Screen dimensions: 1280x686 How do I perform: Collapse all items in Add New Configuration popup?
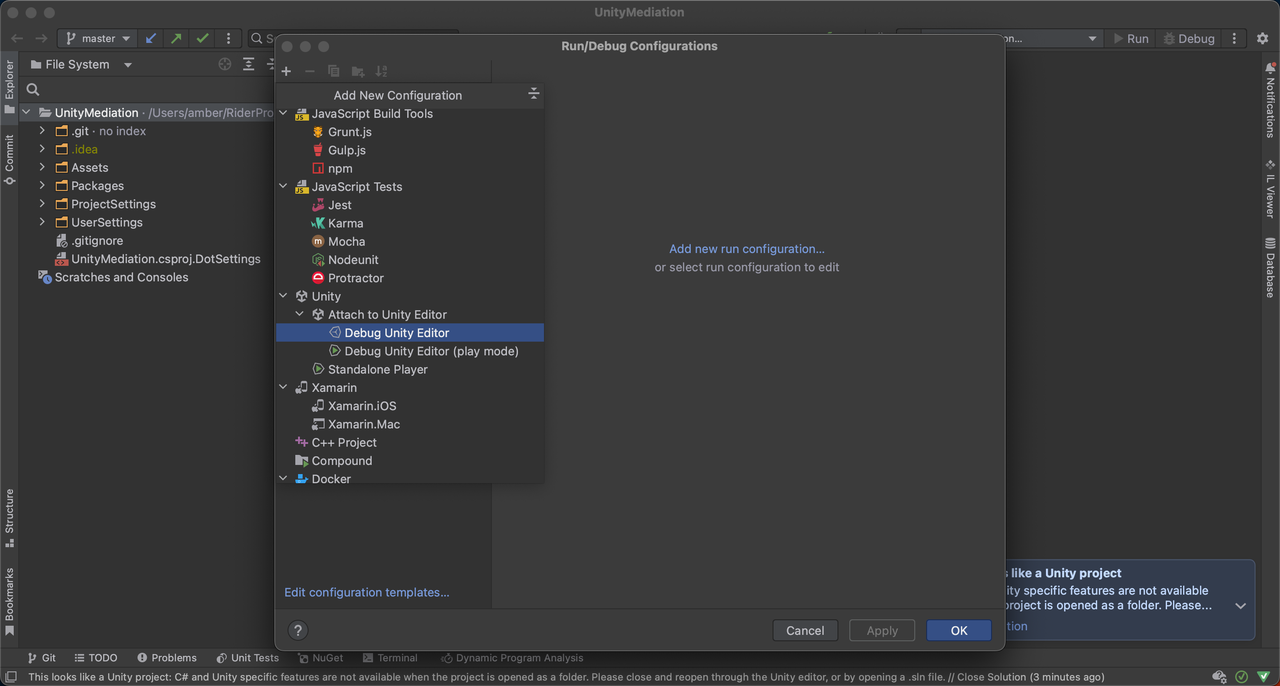click(534, 94)
